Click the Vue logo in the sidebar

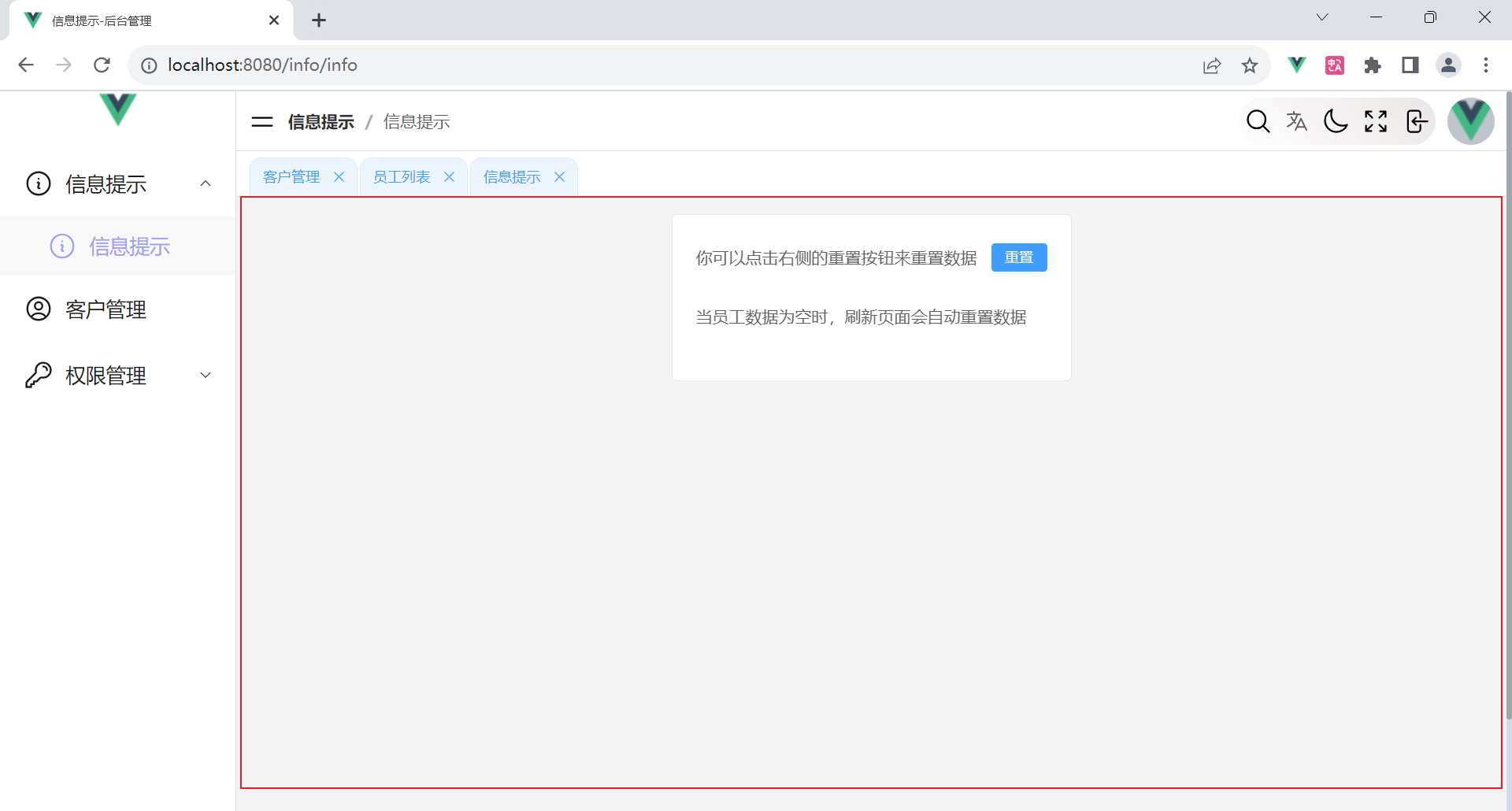pyautogui.click(x=118, y=109)
